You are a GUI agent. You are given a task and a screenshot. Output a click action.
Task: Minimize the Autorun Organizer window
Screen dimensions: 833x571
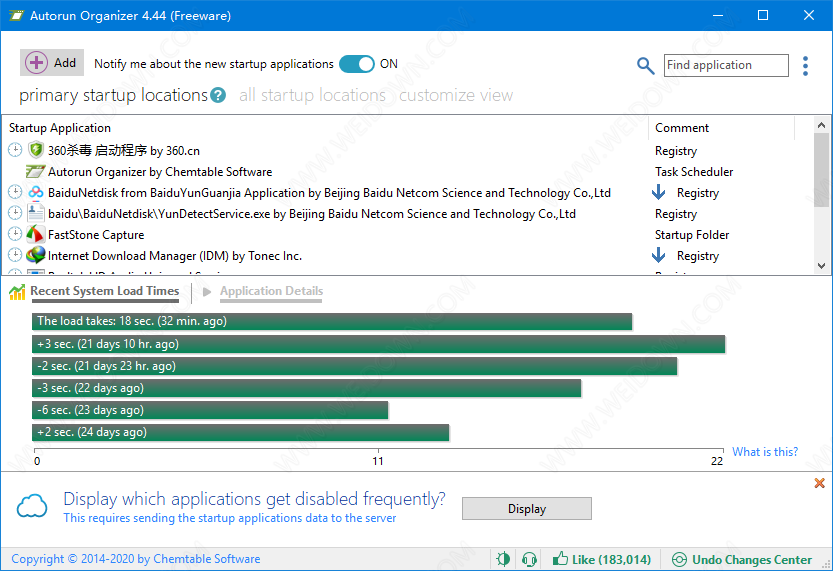[x=718, y=15]
